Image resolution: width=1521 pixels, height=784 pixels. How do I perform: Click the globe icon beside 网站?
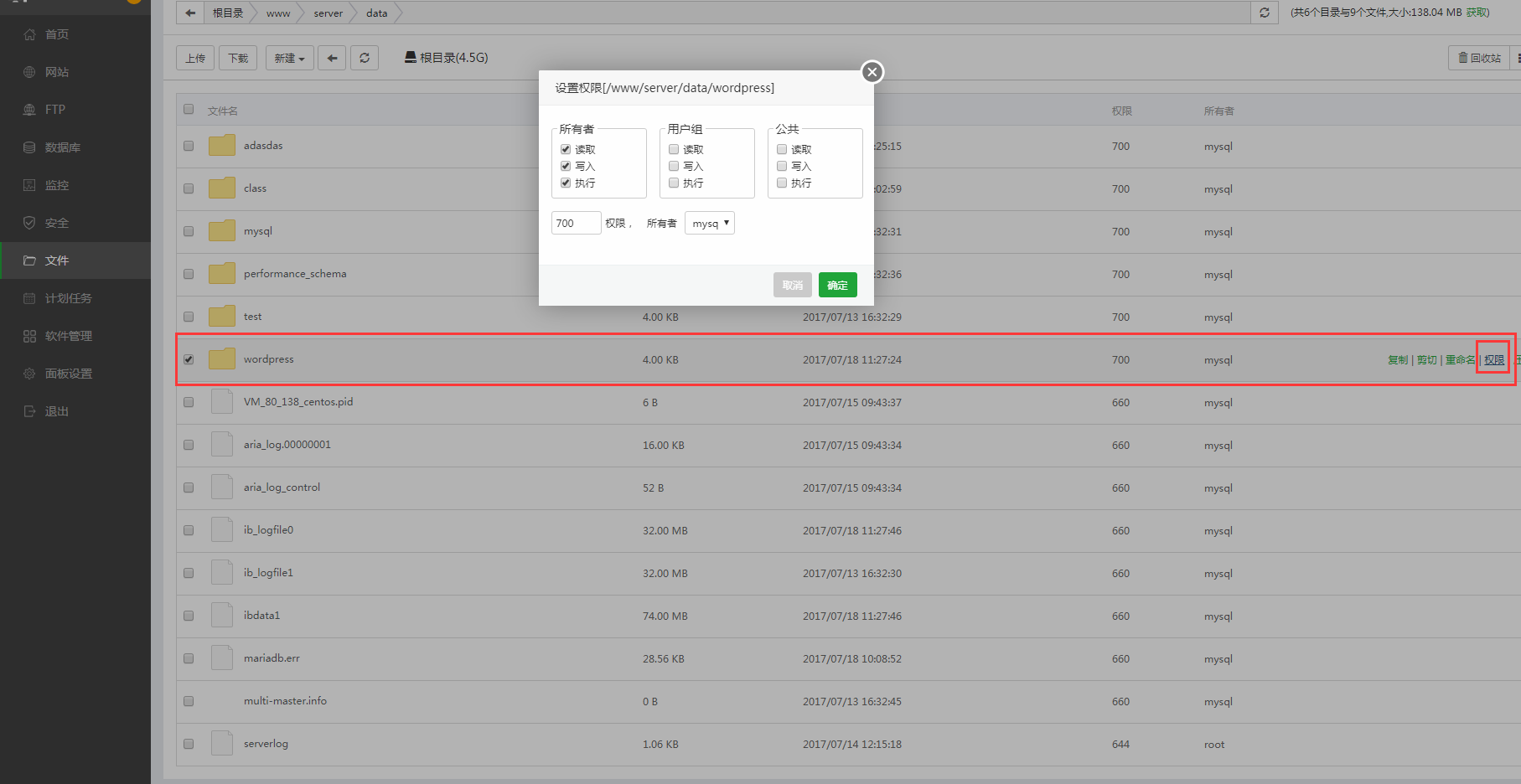click(29, 72)
